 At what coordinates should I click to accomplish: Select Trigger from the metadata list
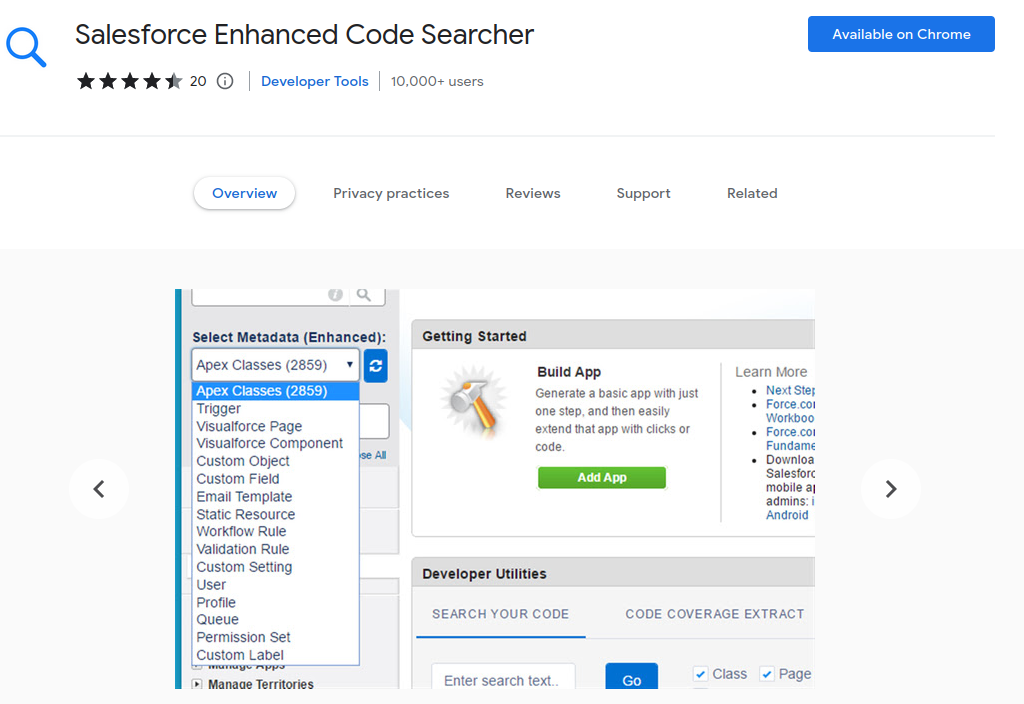tap(218, 408)
